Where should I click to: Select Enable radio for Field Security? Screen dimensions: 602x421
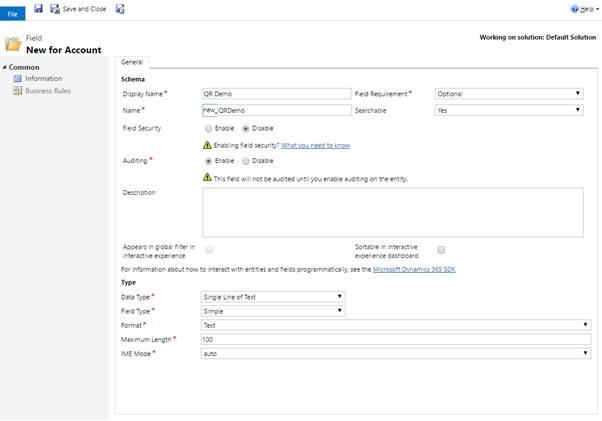pyautogui.click(x=208, y=128)
